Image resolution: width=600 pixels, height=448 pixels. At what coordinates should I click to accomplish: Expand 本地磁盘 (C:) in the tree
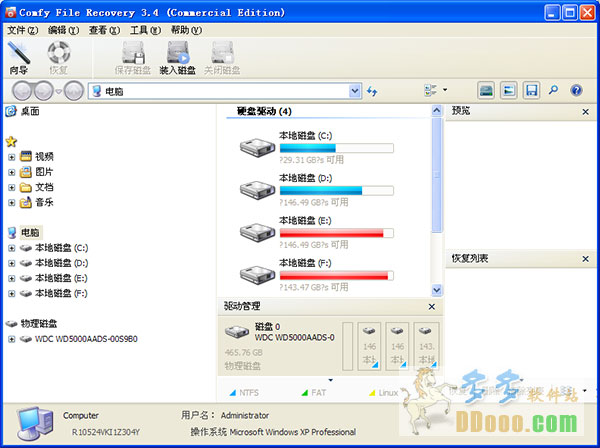pyautogui.click(x=11, y=248)
